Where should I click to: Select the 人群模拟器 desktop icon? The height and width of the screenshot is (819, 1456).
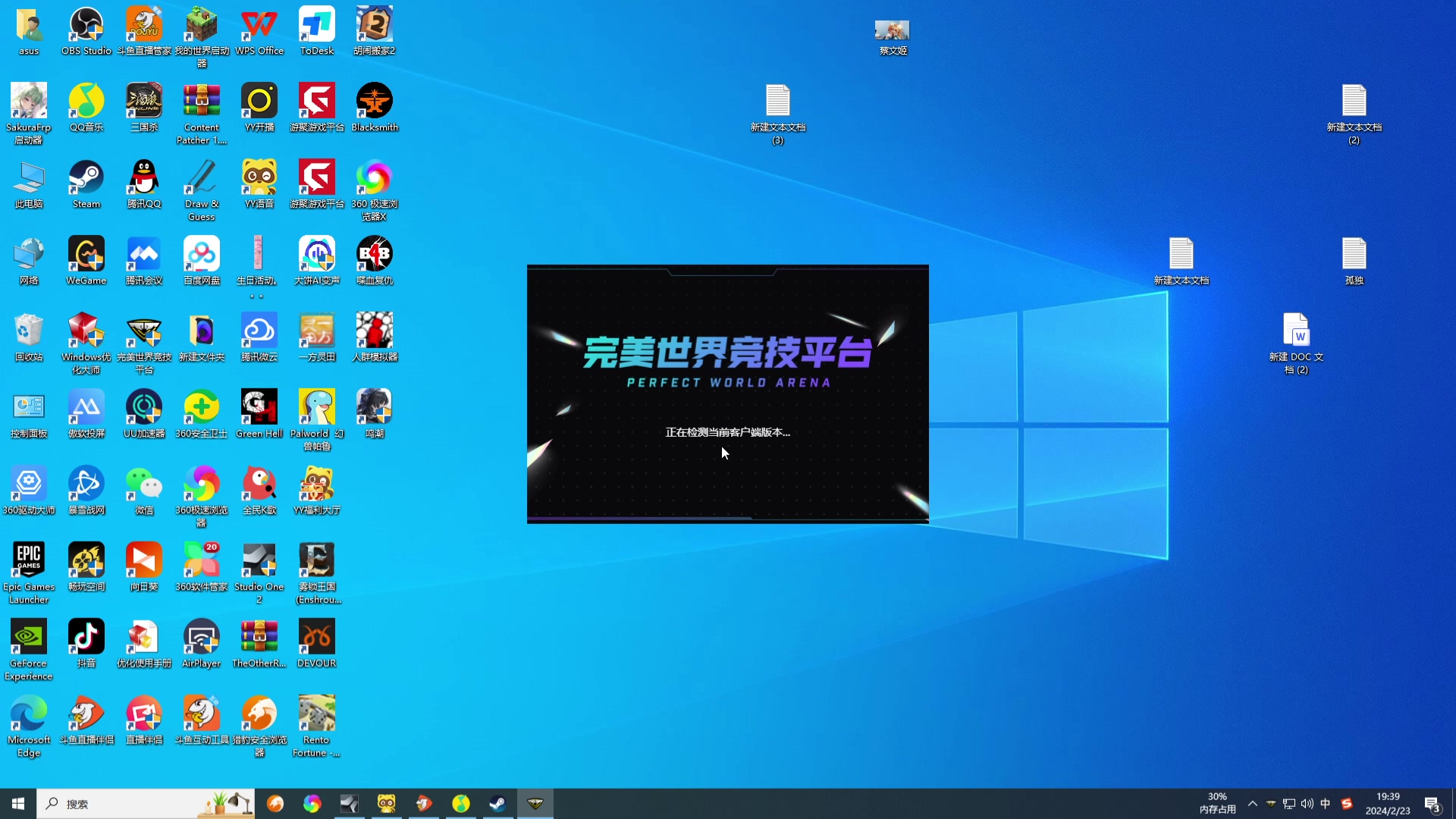tap(375, 337)
